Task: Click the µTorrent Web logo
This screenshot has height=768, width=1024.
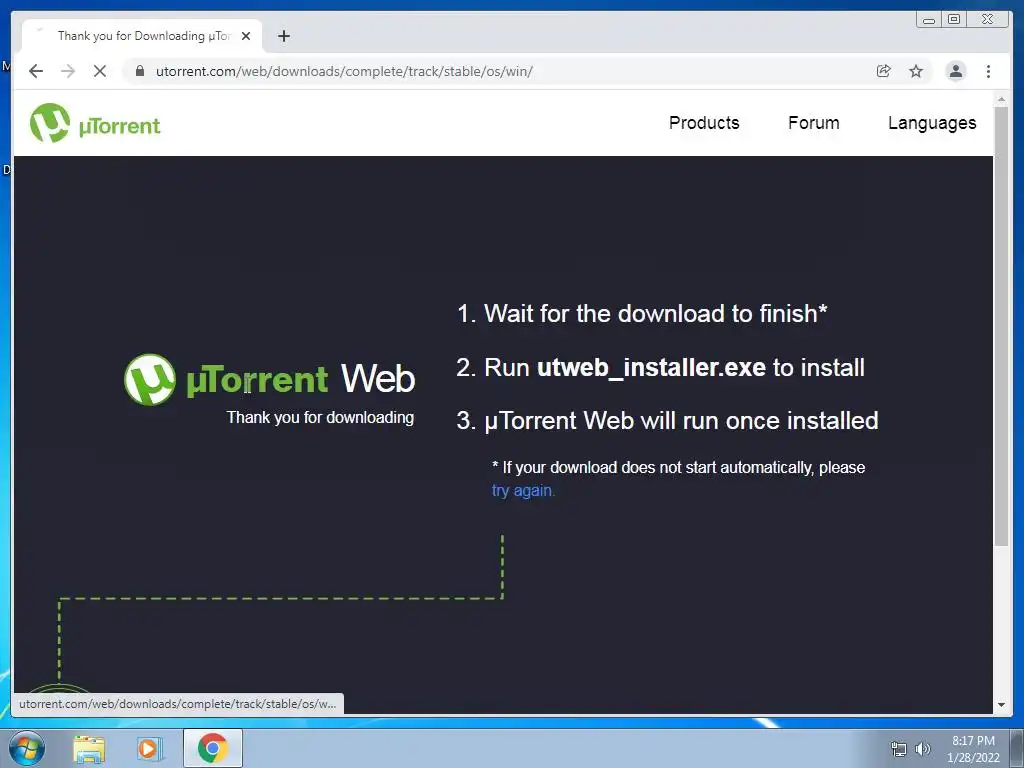Action: click(269, 379)
